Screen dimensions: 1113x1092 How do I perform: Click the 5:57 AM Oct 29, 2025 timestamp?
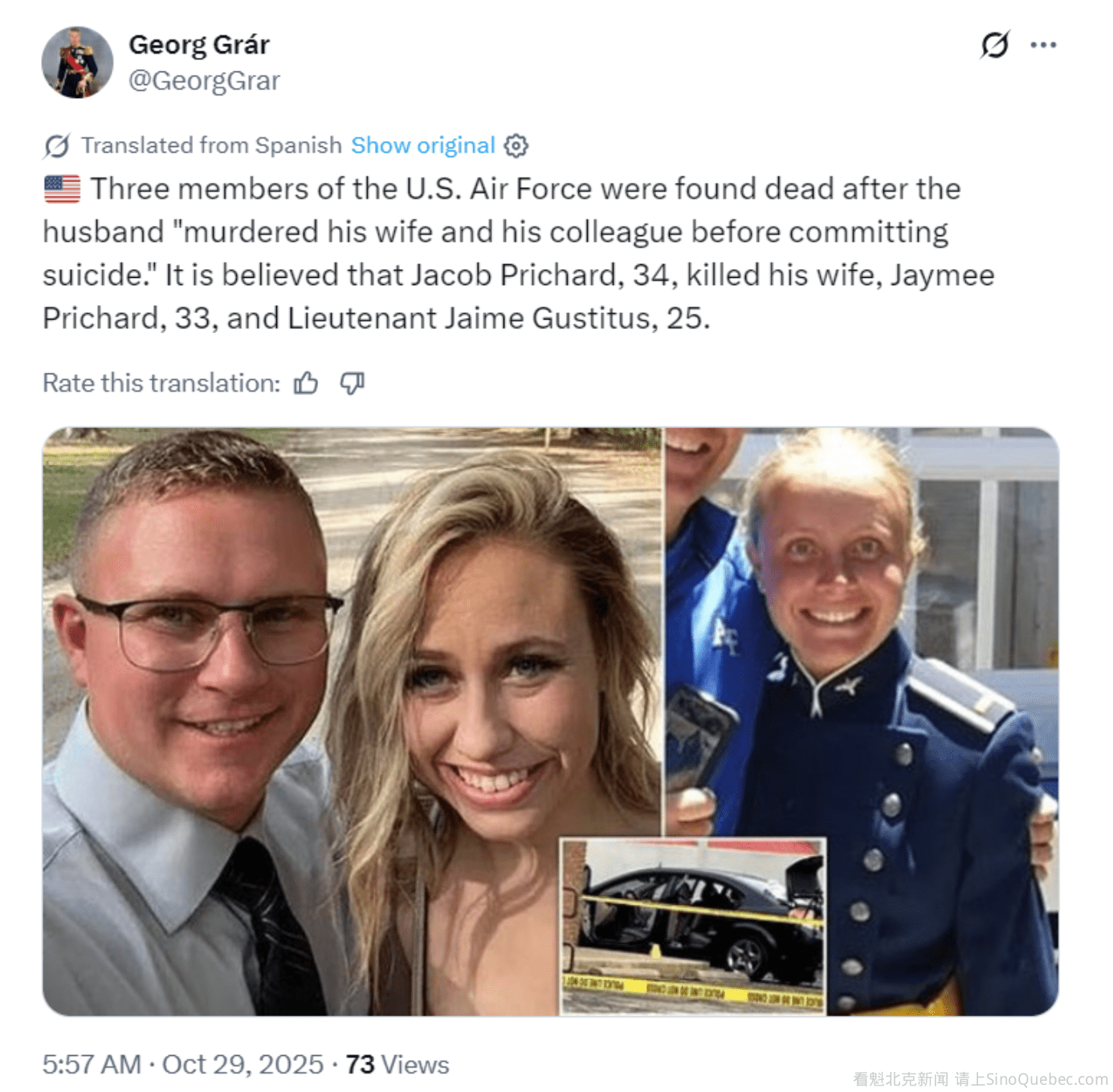[183, 1065]
